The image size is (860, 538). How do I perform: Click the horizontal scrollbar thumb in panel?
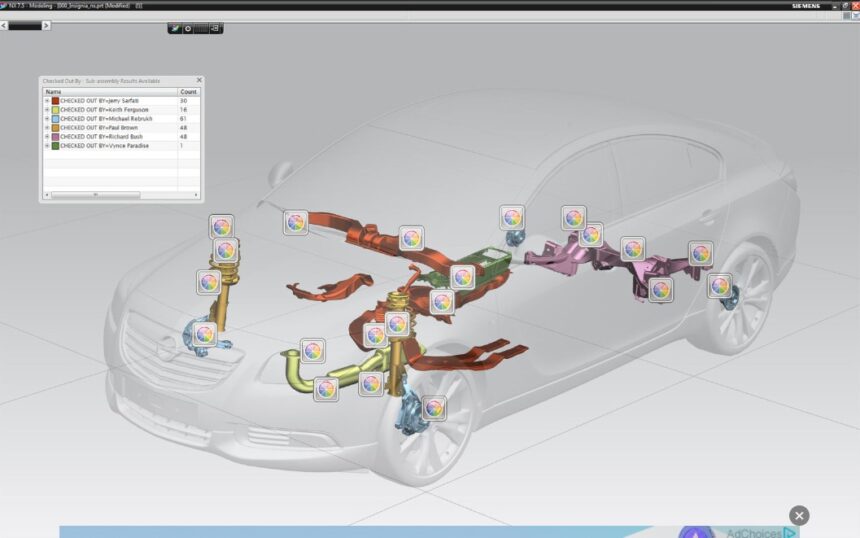pyautogui.click(x=96, y=195)
